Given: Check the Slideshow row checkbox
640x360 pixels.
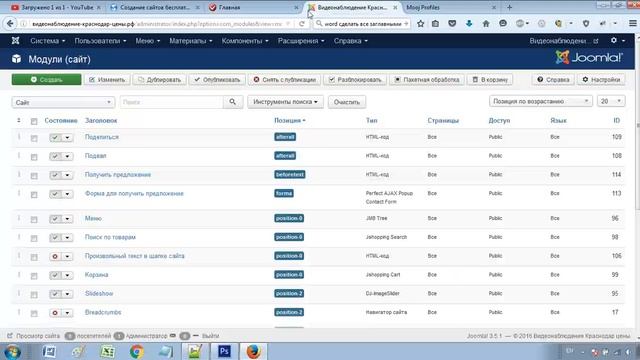Looking at the screenshot, I should 34,295.
